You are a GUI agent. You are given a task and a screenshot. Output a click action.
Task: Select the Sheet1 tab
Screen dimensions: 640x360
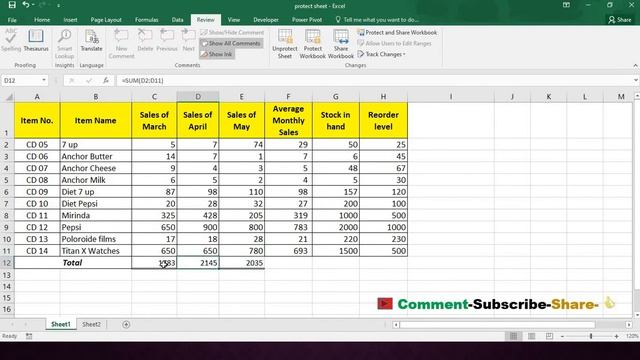click(61, 324)
